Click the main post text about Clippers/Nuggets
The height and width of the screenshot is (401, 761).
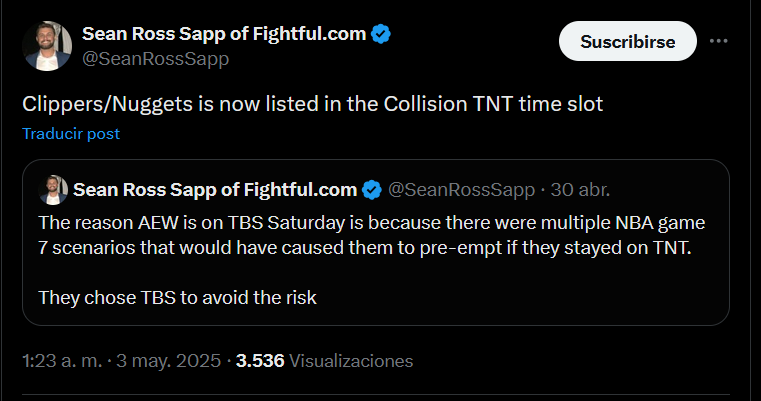pyautogui.click(x=312, y=103)
